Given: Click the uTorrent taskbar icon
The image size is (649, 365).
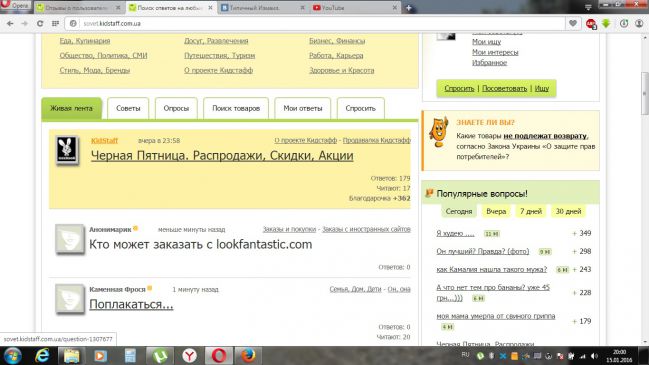Looking at the screenshot, I should point(160,355).
